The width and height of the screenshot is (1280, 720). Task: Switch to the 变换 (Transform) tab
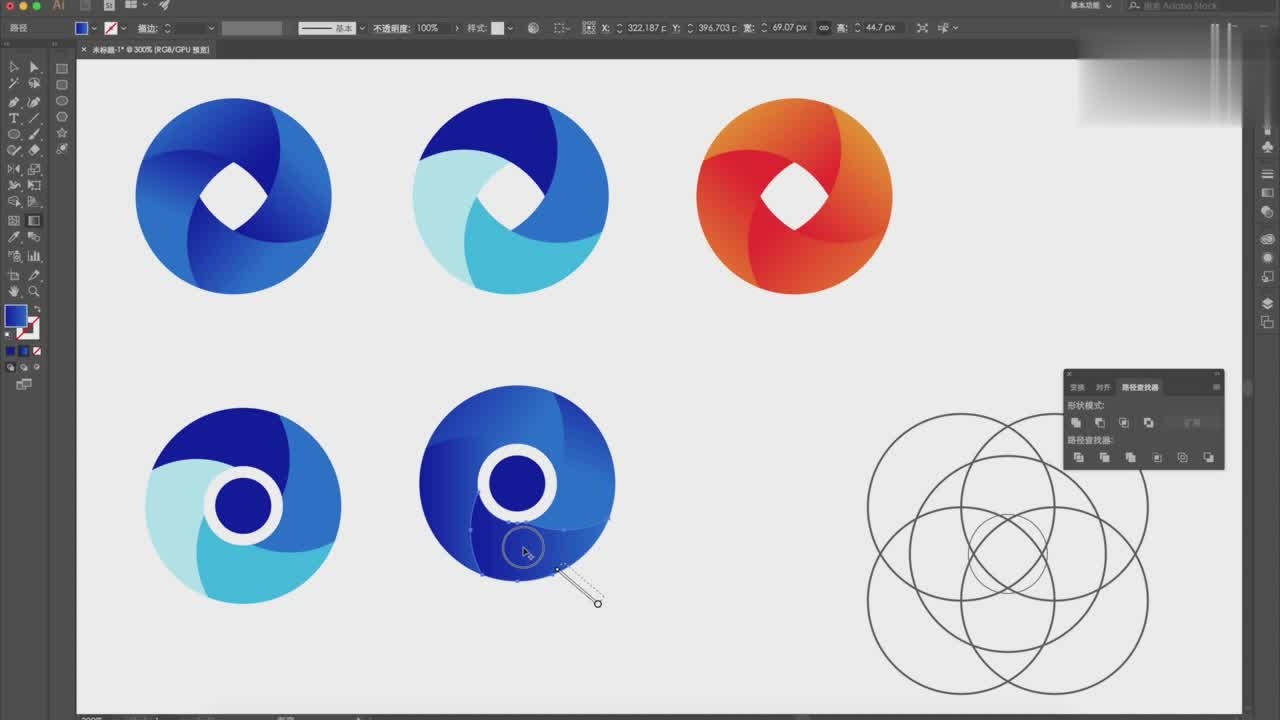tap(1077, 388)
